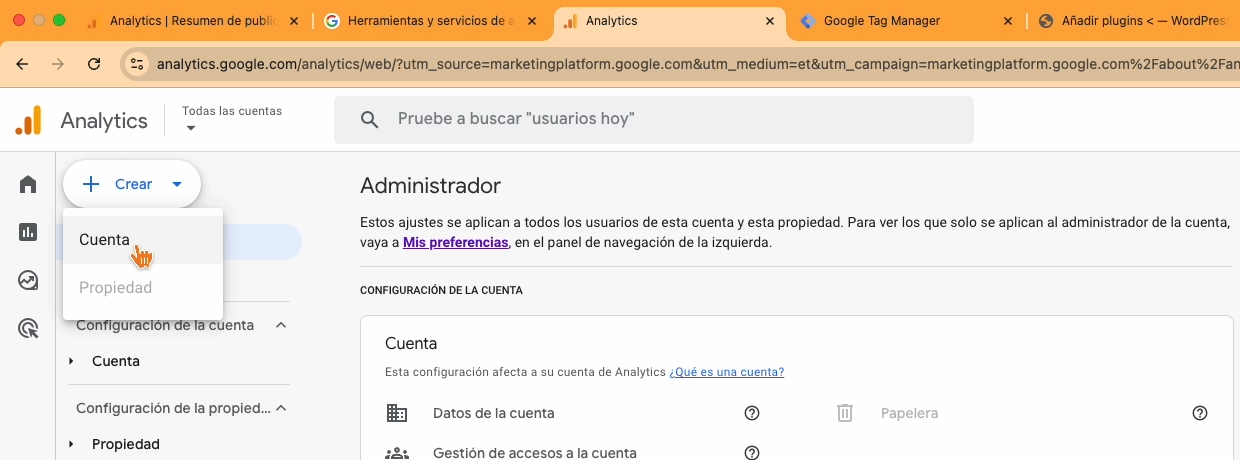Click the CONFIGURACIÓN DE LA CUENTA label
Viewport: 1240px width, 460px height.
[441, 291]
